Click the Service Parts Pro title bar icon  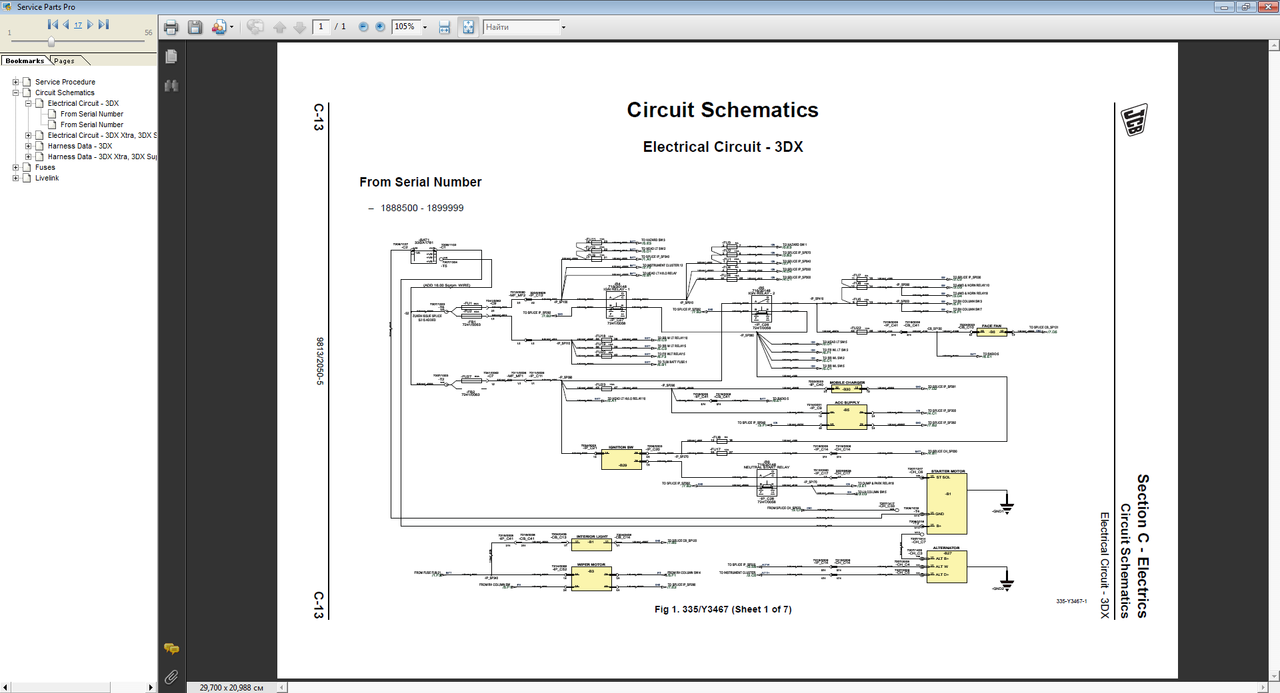pos(8,7)
